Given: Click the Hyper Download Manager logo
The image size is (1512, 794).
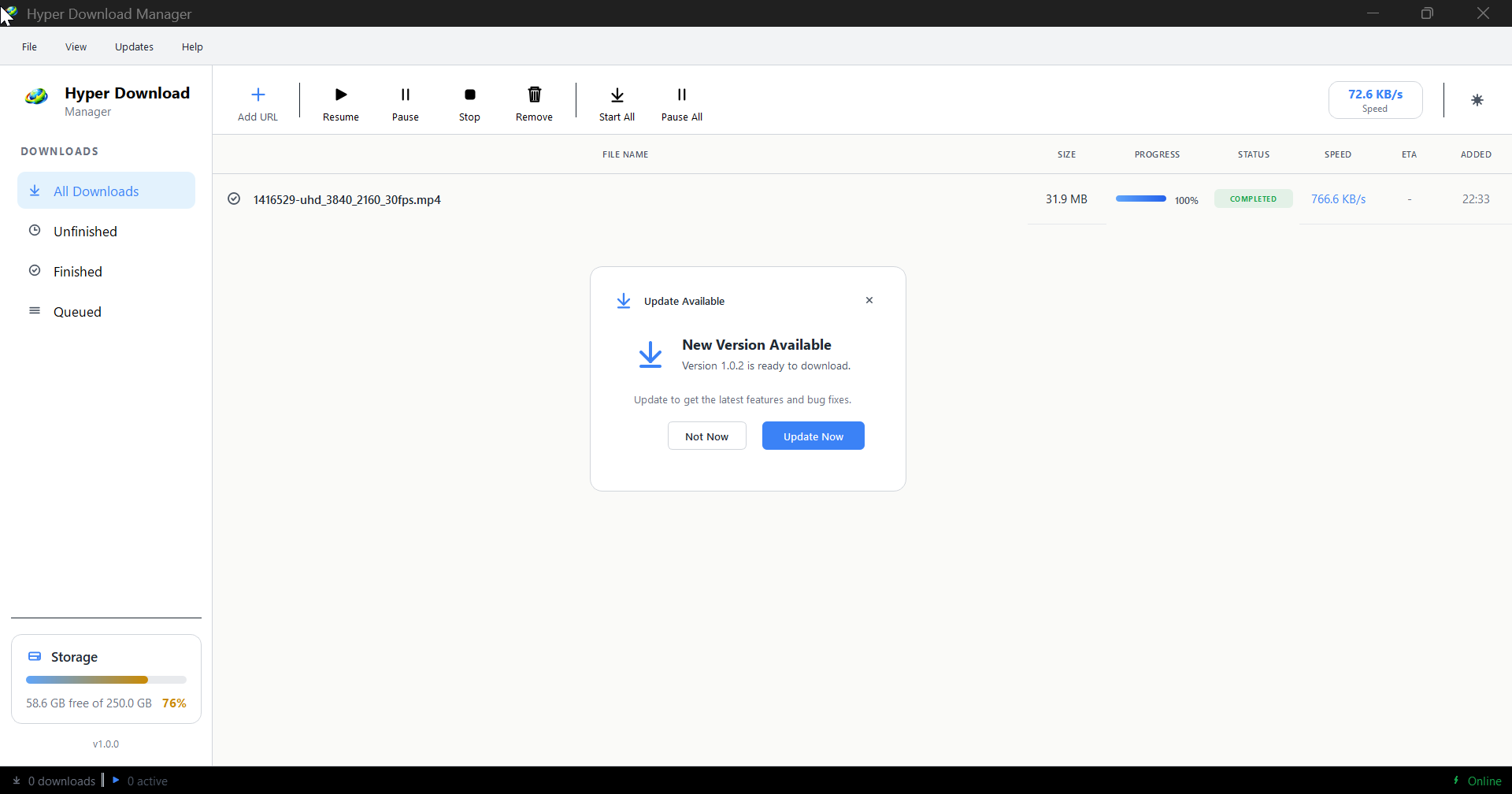Looking at the screenshot, I should [36, 96].
